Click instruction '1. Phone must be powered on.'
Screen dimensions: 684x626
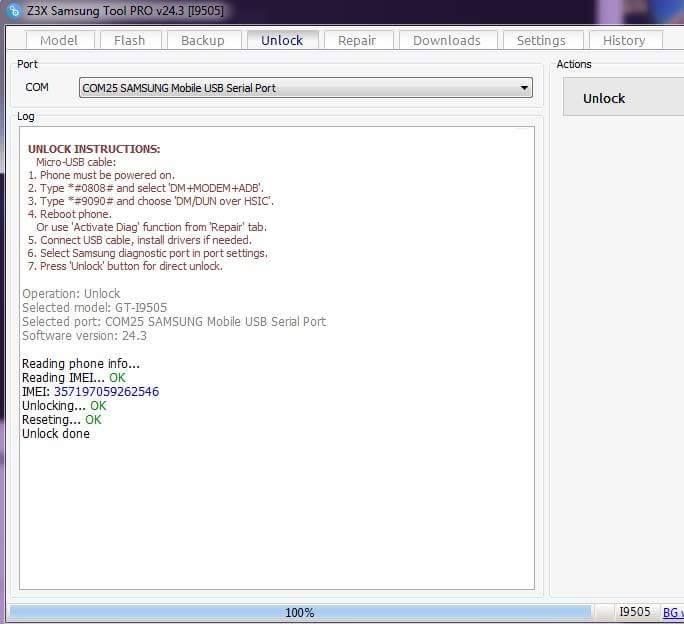click(101, 175)
